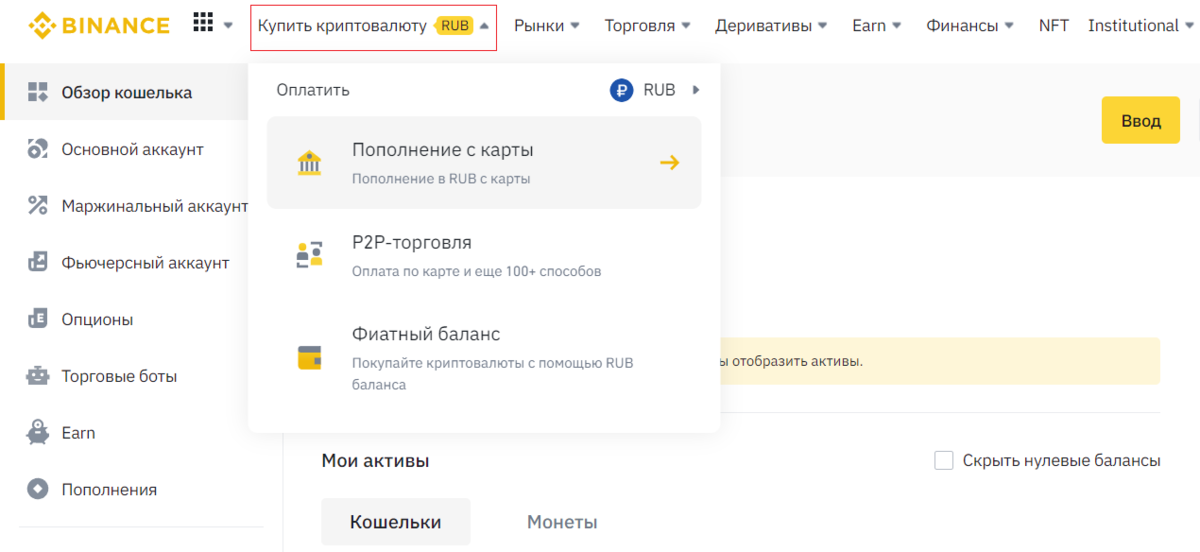This screenshot has width=1200, height=552.
Task: Collapse Купить криптовалюту dropdown arrow
Action: point(484,26)
